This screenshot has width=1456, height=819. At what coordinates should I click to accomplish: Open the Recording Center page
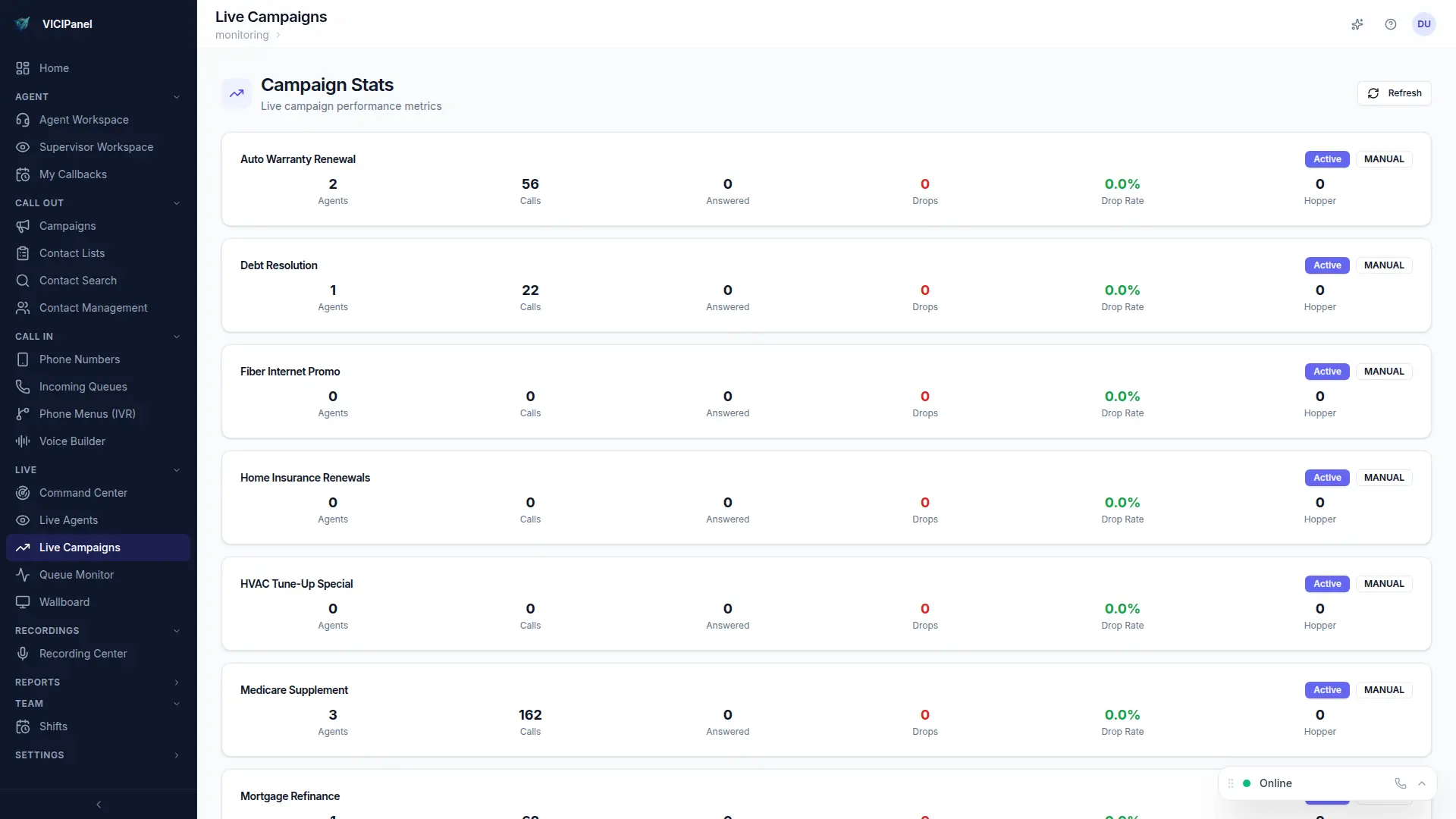(83, 654)
